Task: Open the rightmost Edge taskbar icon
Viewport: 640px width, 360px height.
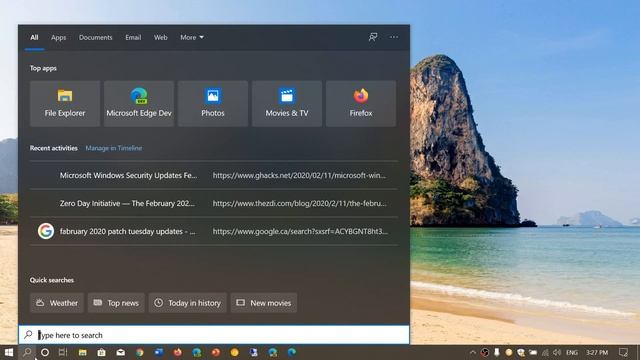Action: (x=292, y=352)
